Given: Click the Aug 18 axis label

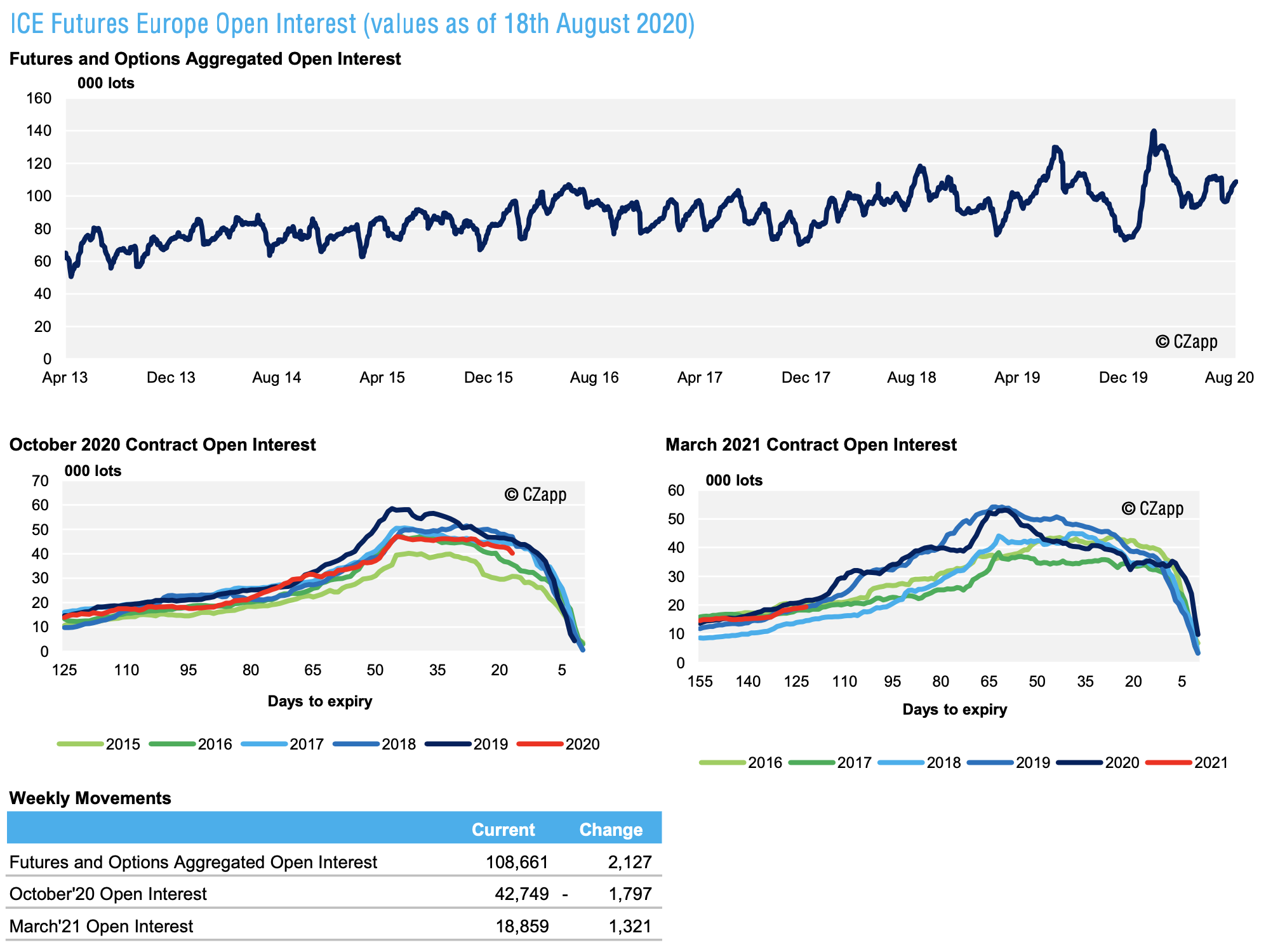Looking at the screenshot, I should pos(911,378).
